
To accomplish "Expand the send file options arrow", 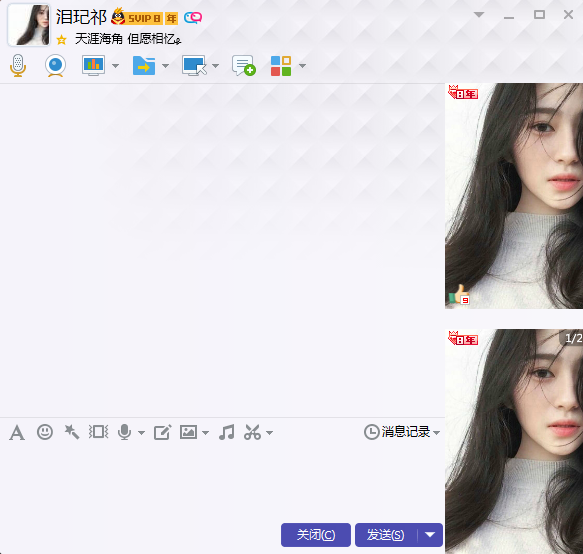I will 165,66.
